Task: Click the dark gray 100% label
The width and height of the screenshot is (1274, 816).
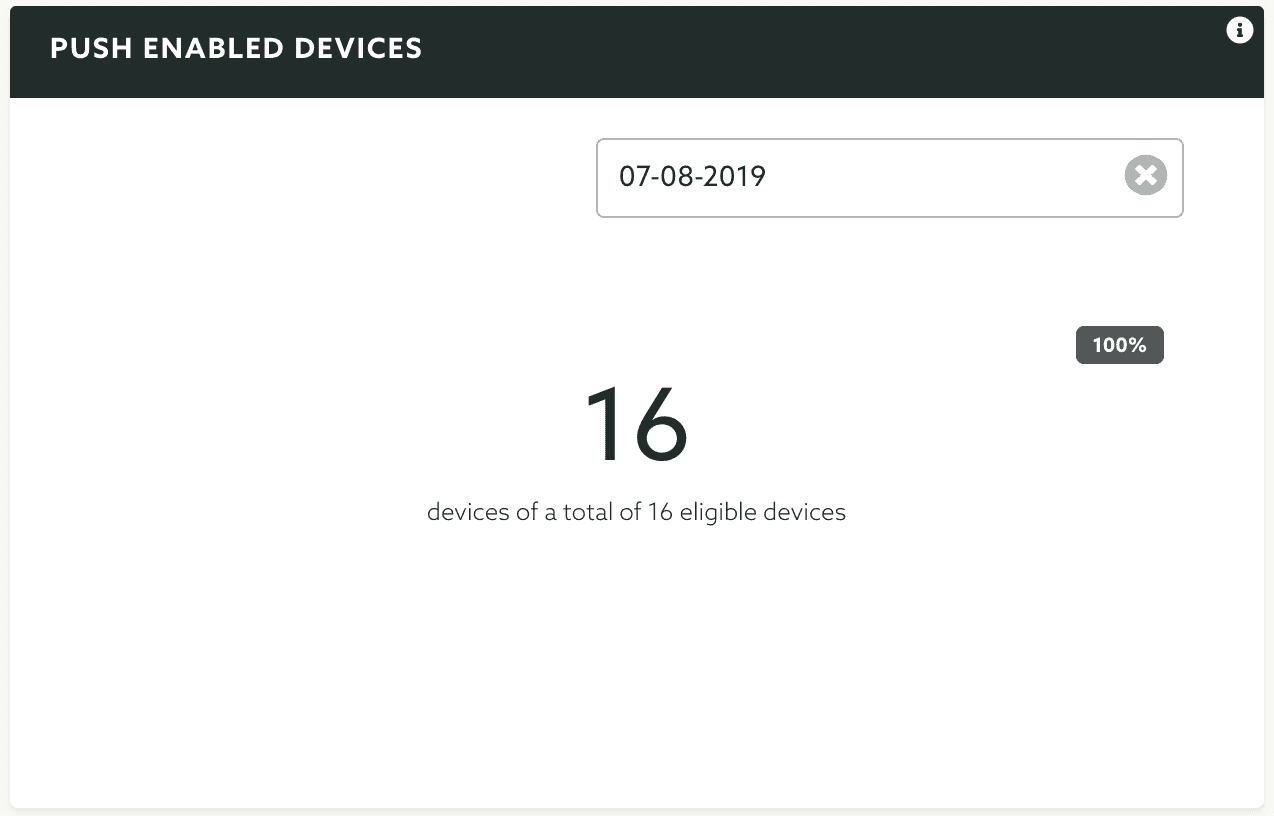Action: click(x=1119, y=345)
